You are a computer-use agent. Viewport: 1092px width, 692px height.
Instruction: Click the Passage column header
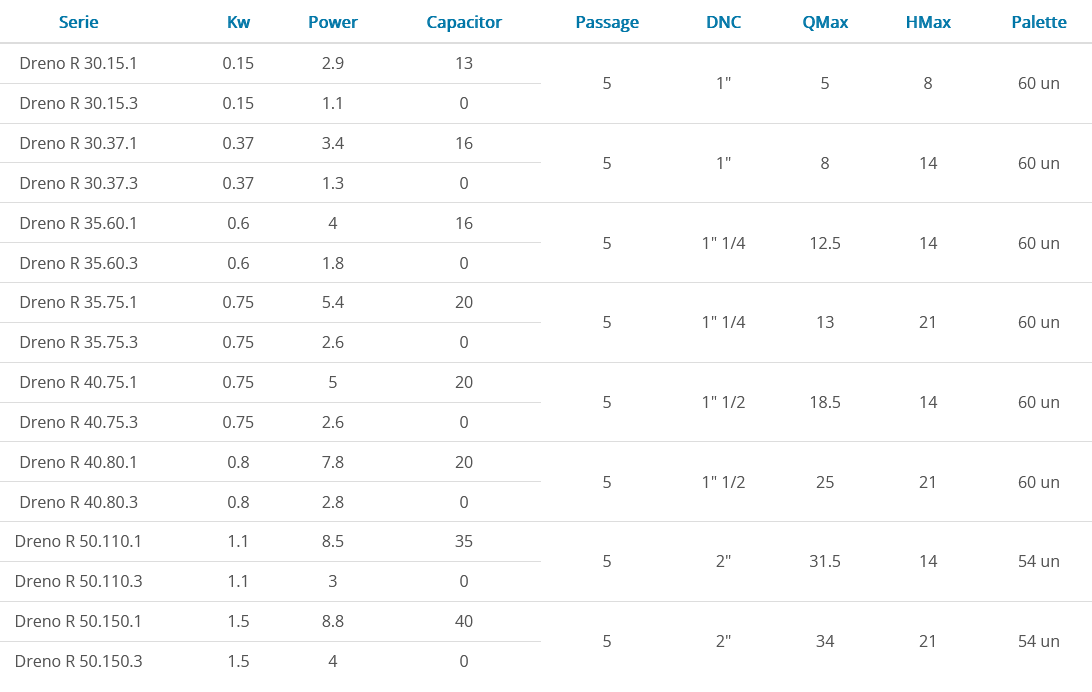607,22
